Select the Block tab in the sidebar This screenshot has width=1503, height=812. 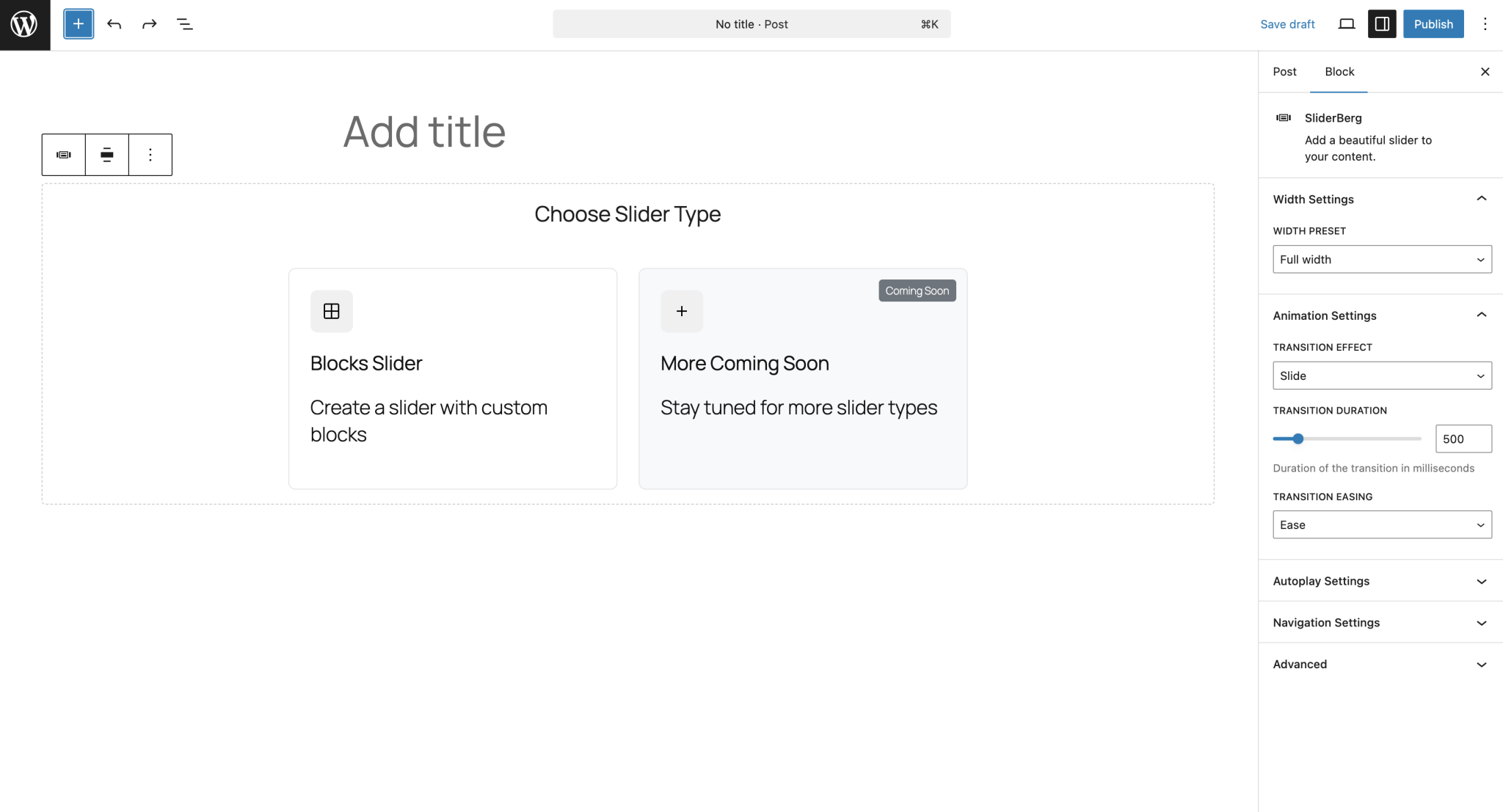(x=1338, y=71)
